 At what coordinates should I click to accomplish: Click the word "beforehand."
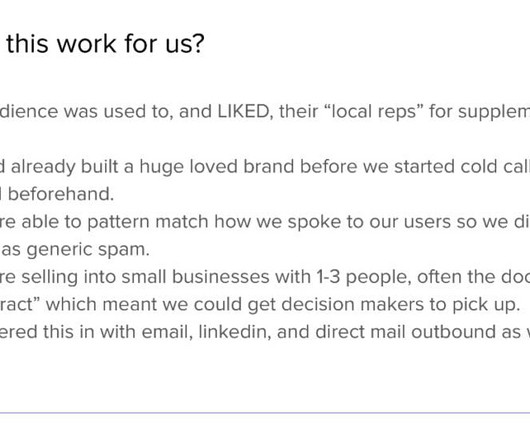(61, 194)
